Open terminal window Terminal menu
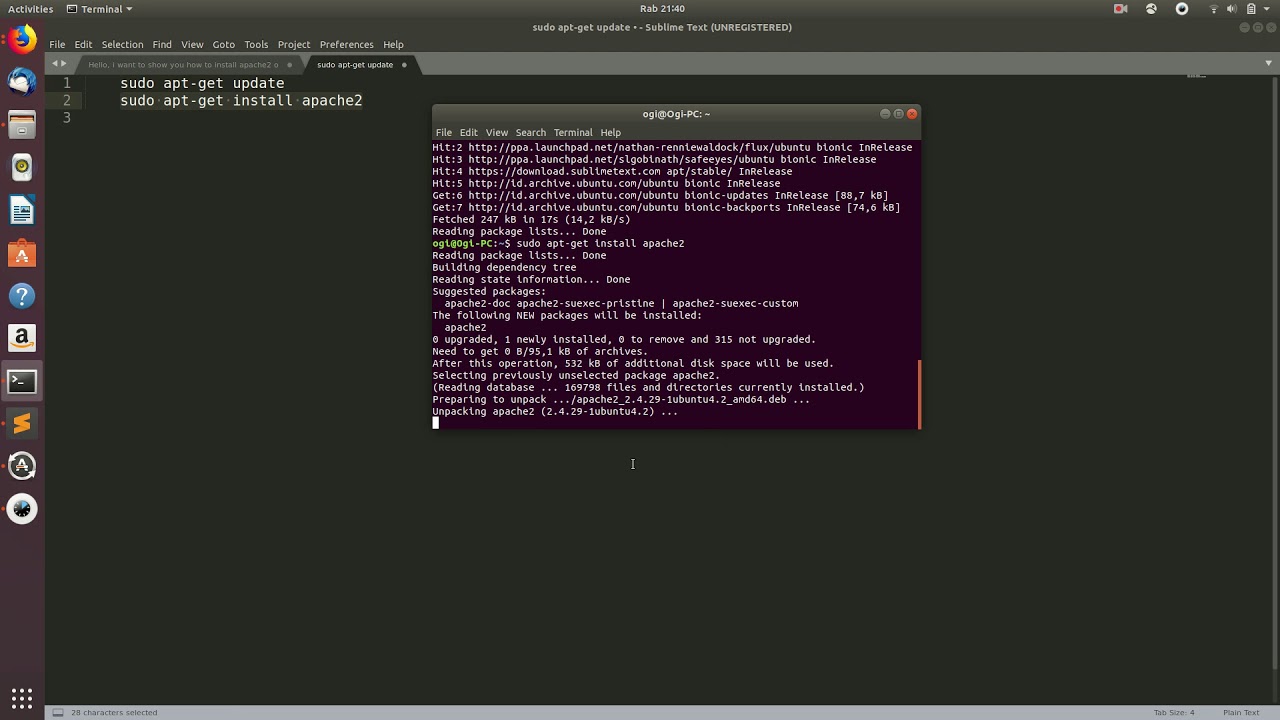This screenshot has height=720, width=1280. tap(573, 132)
